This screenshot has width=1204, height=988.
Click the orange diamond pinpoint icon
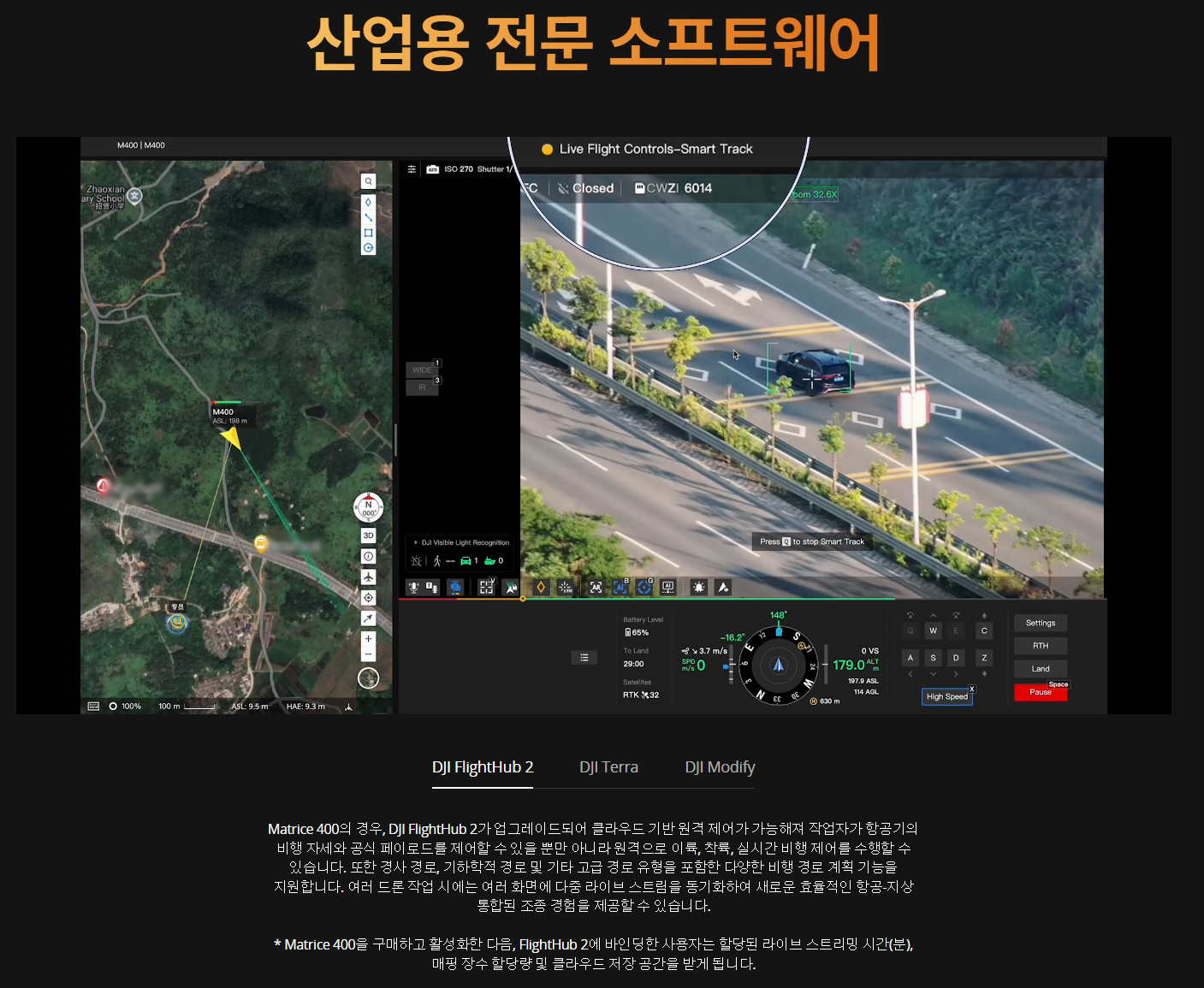541,587
